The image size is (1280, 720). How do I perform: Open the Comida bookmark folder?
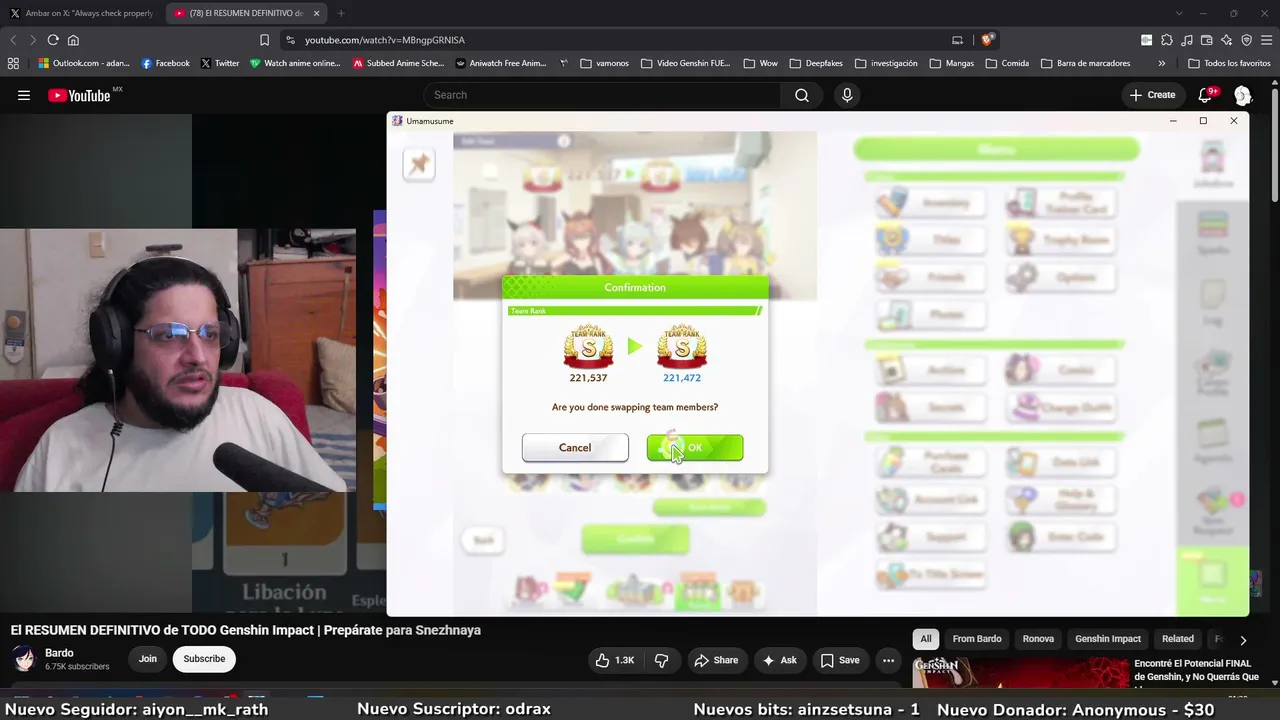(x=1006, y=63)
